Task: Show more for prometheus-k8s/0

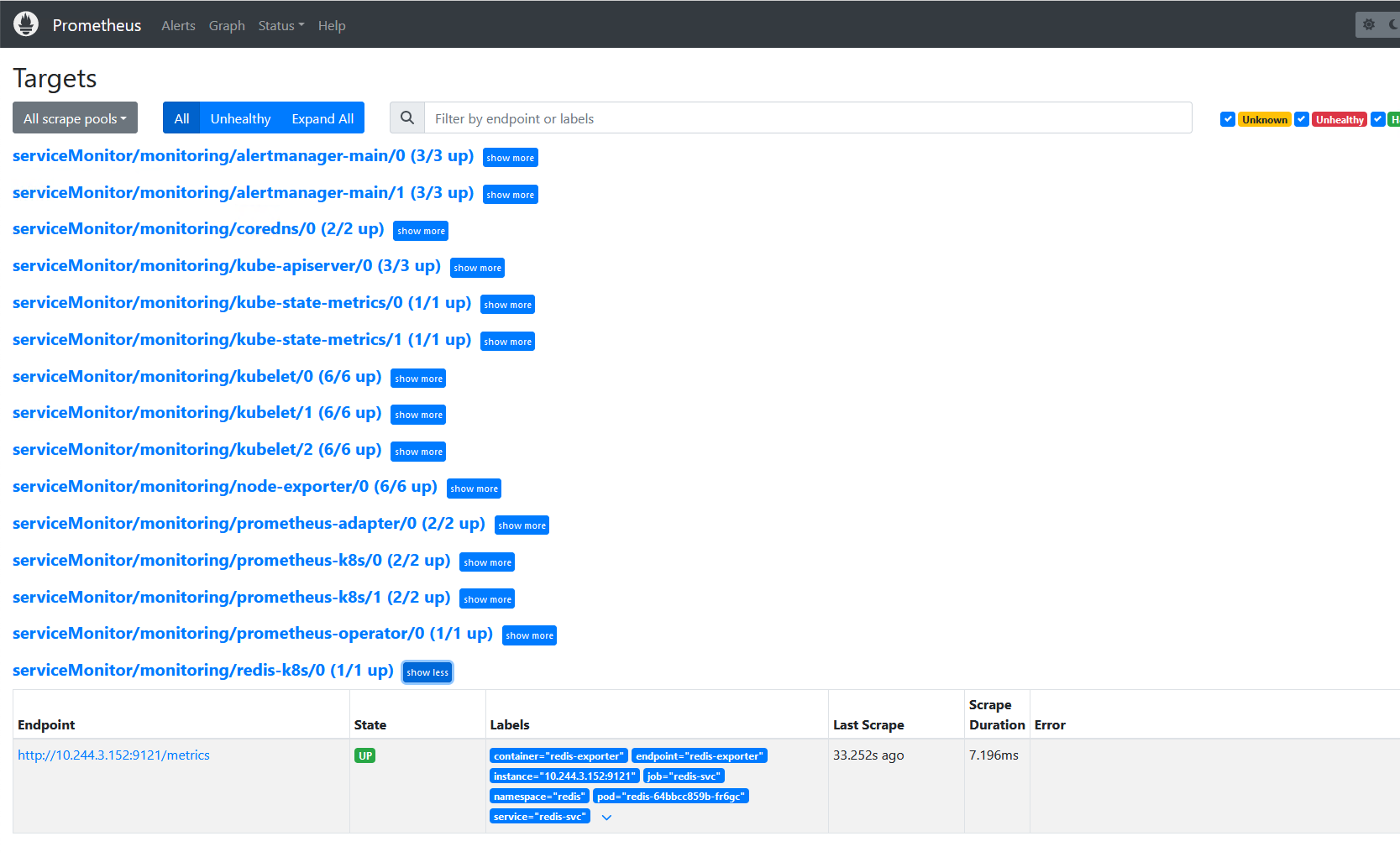Action: tap(487, 562)
